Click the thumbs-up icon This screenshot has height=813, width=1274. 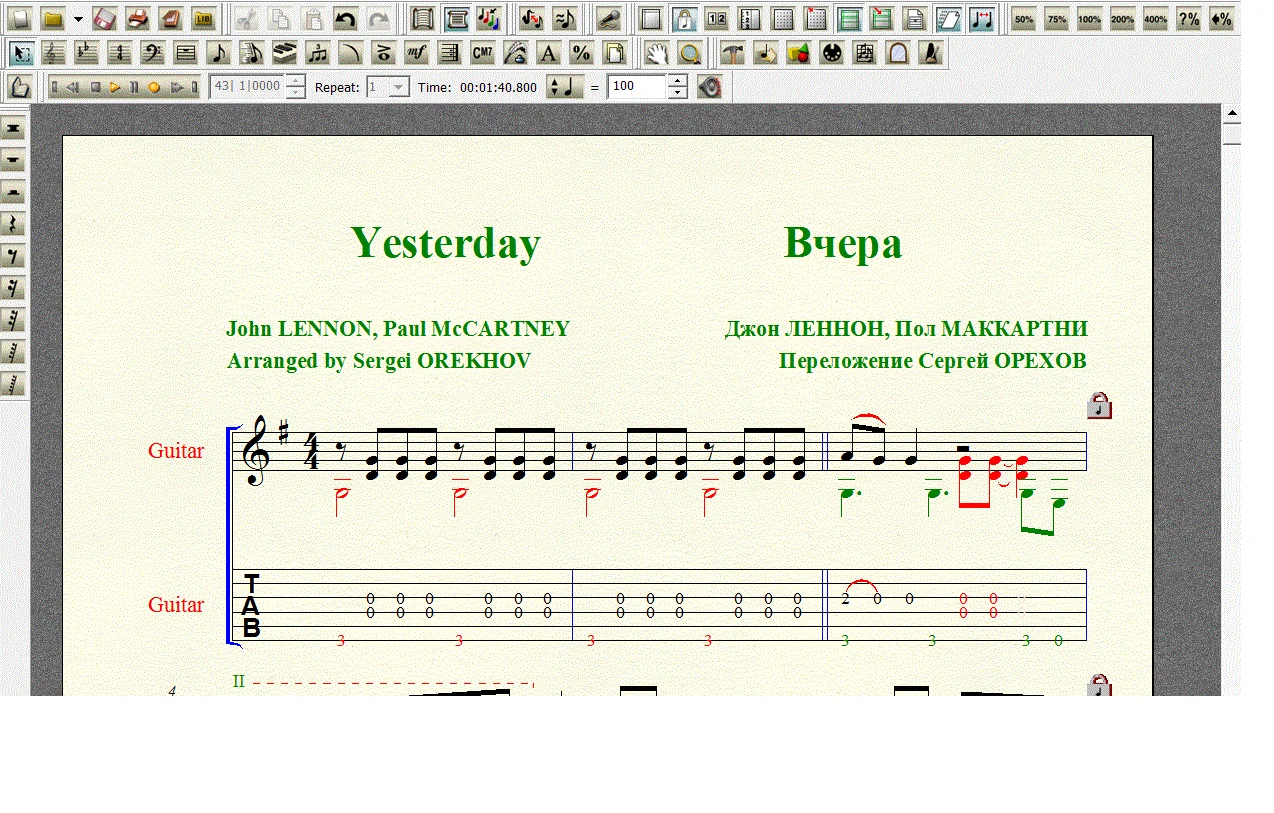click(21, 87)
